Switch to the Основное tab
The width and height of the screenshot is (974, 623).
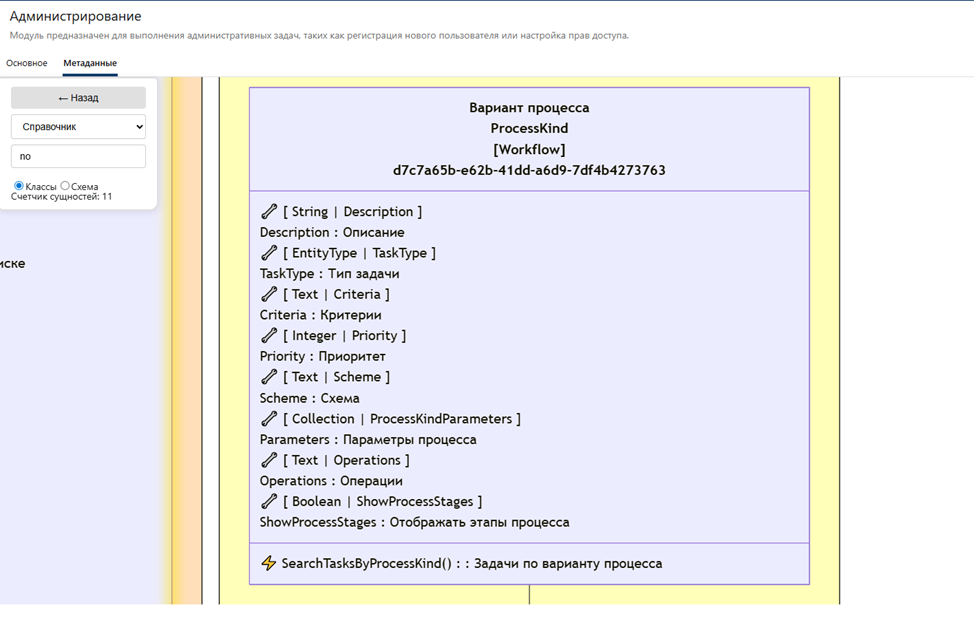click(27, 63)
